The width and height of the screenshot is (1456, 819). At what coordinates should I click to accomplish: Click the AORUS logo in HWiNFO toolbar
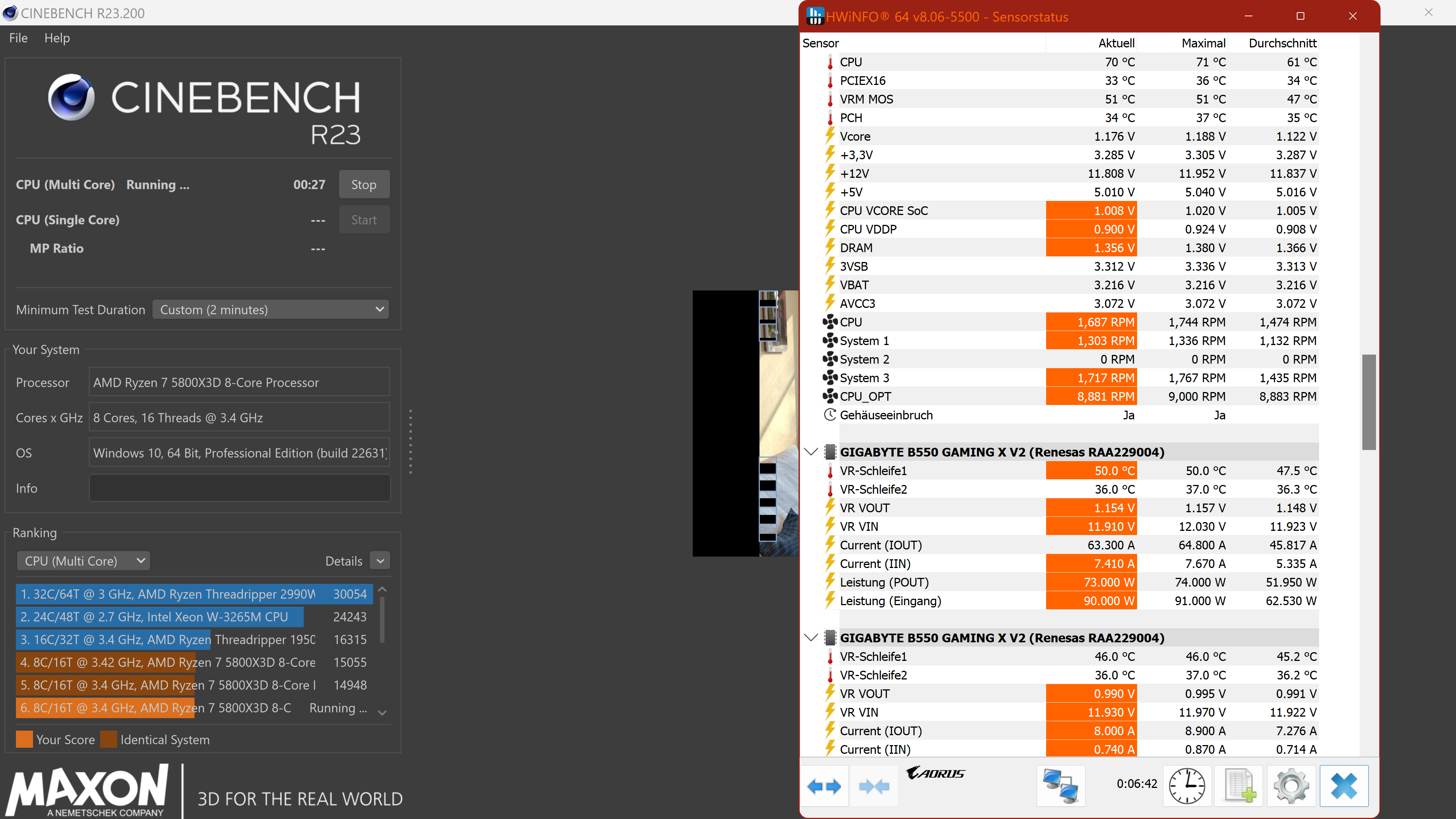[x=935, y=773]
